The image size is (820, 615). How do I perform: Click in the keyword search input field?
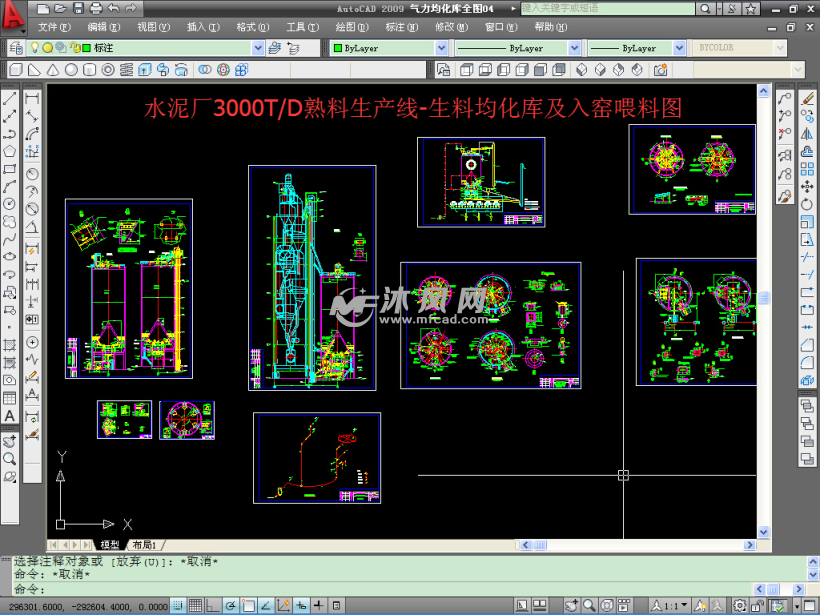pos(608,8)
